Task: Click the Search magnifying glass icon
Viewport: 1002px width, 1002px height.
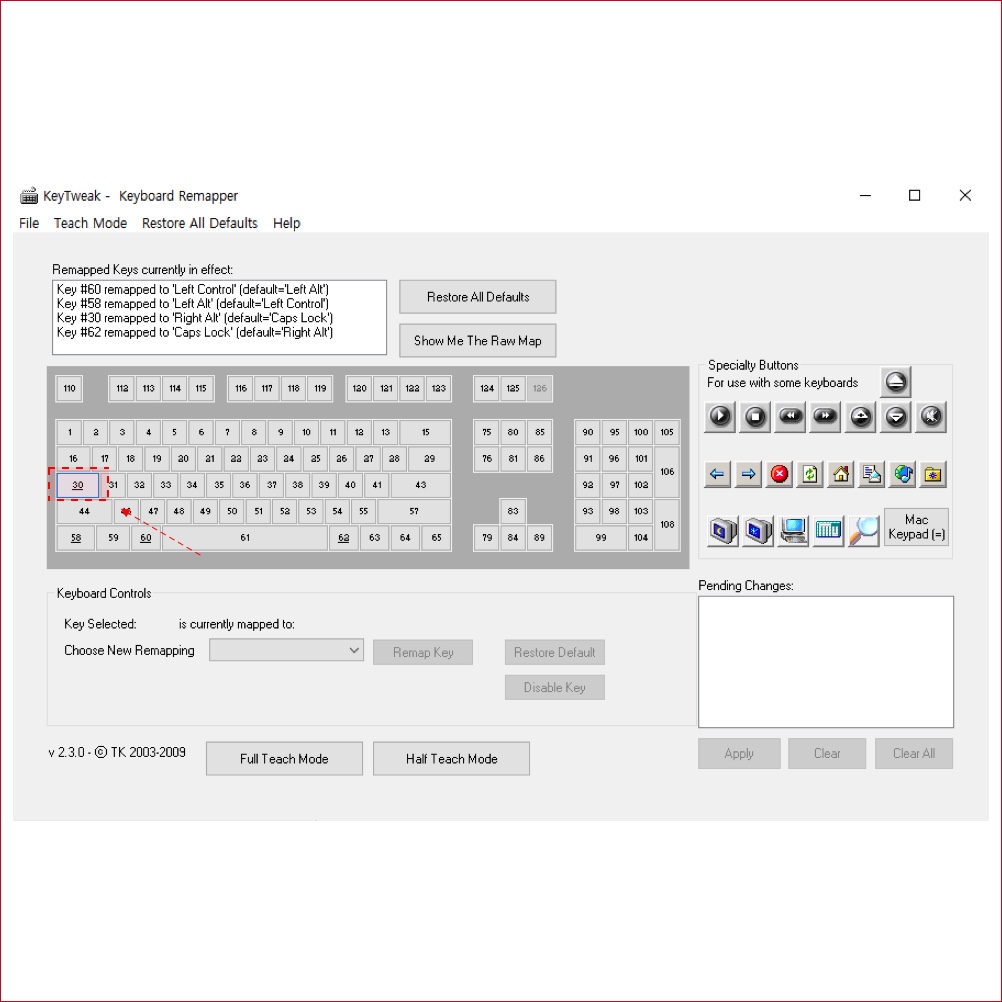Action: point(863,530)
